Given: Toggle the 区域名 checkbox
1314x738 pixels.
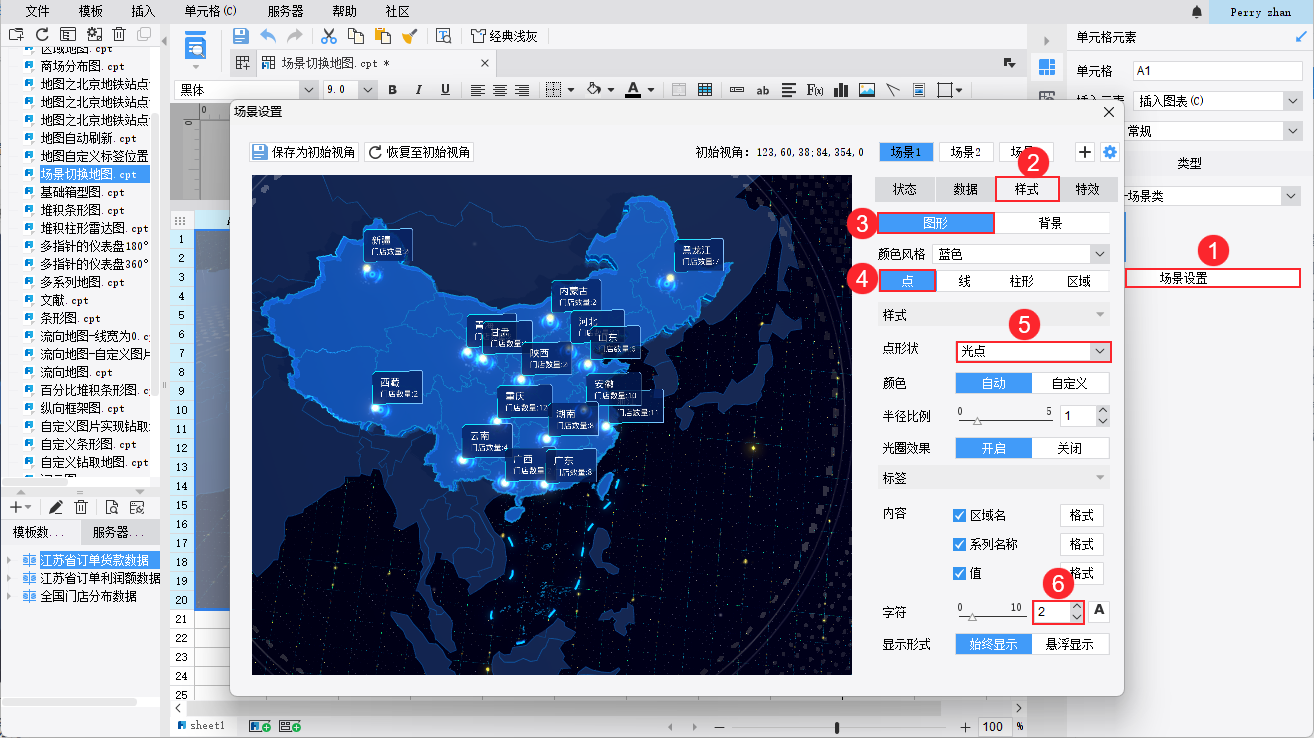Looking at the screenshot, I should pos(960,516).
